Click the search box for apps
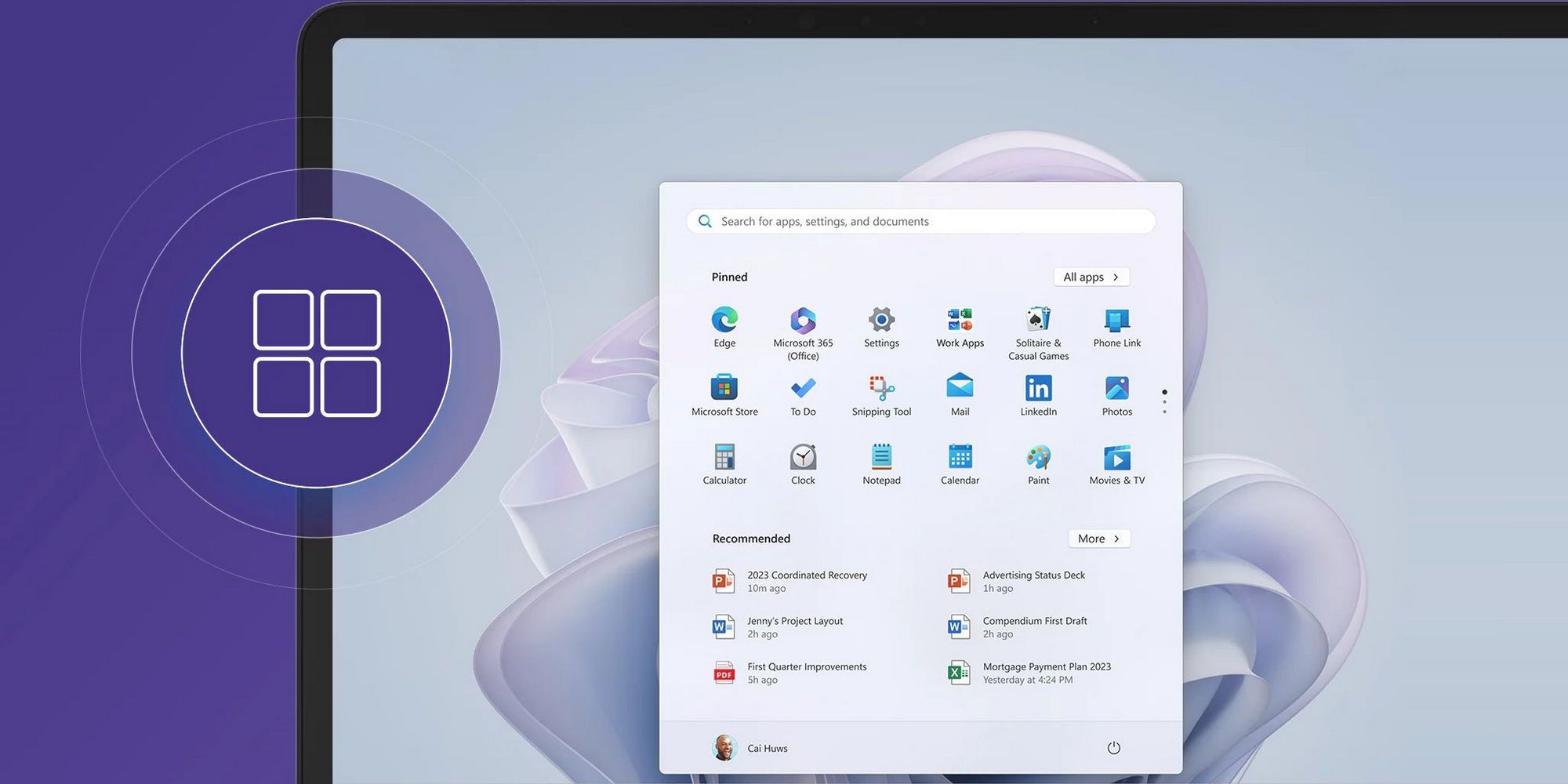The image size is (1568, 784). 920,221
